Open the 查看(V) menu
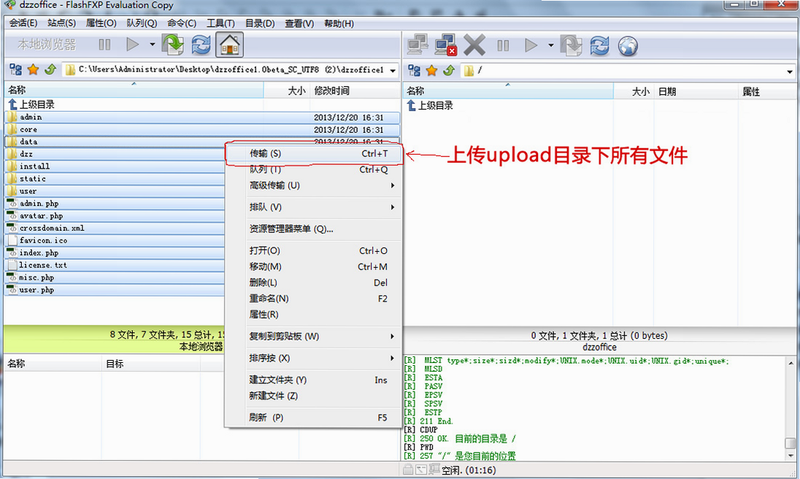The height and width of the screenshot is (479, 800). coord(299,23)
